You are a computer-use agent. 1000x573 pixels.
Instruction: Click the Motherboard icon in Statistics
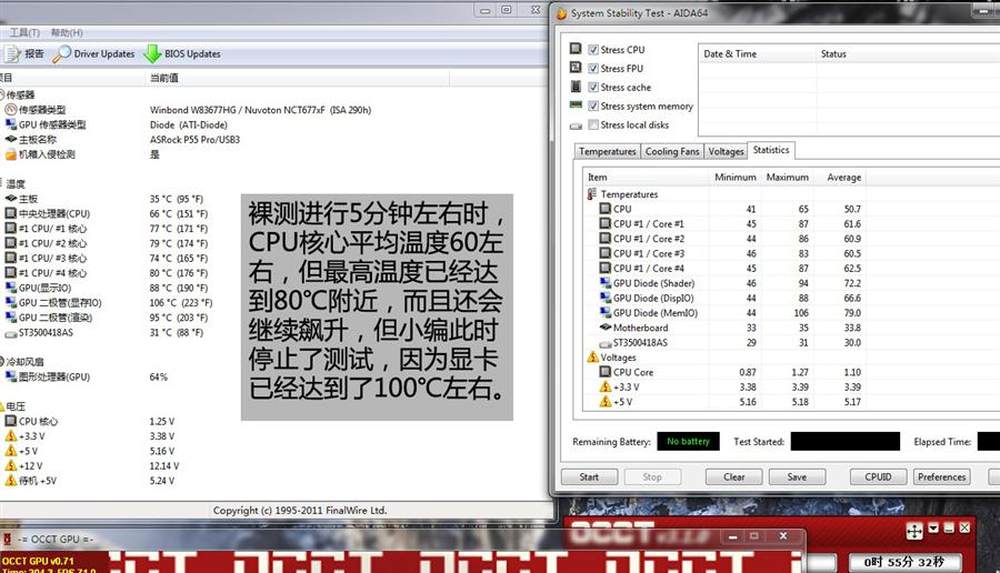605,327
